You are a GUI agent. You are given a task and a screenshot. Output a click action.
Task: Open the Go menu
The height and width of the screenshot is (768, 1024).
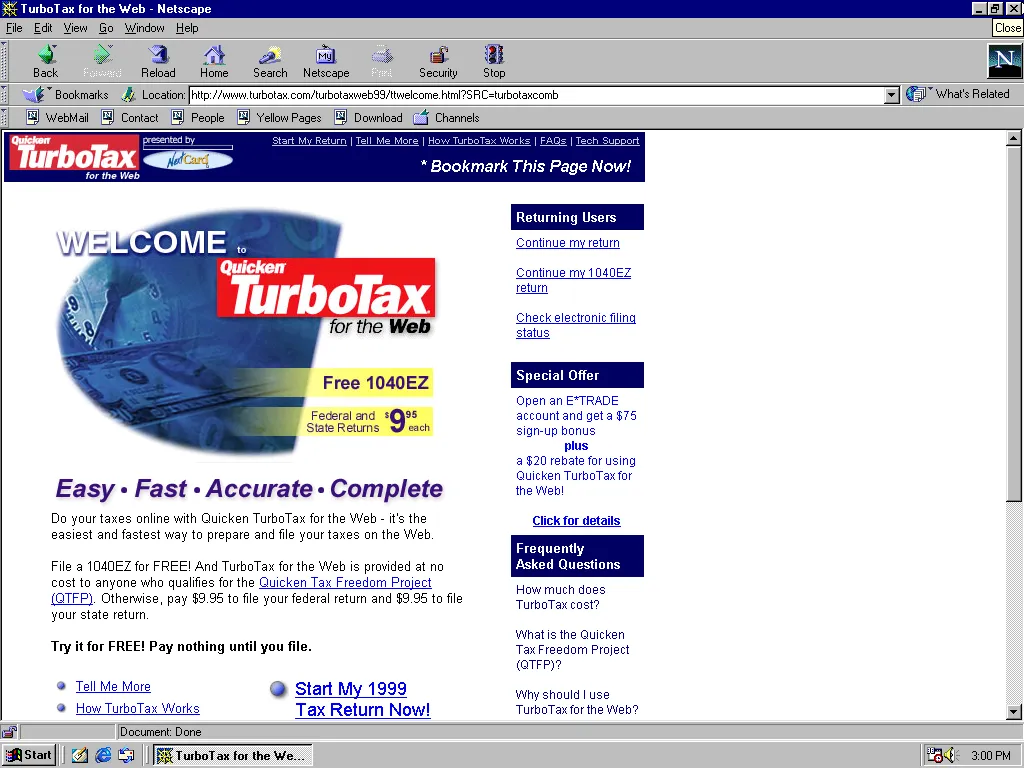(106, 28)
